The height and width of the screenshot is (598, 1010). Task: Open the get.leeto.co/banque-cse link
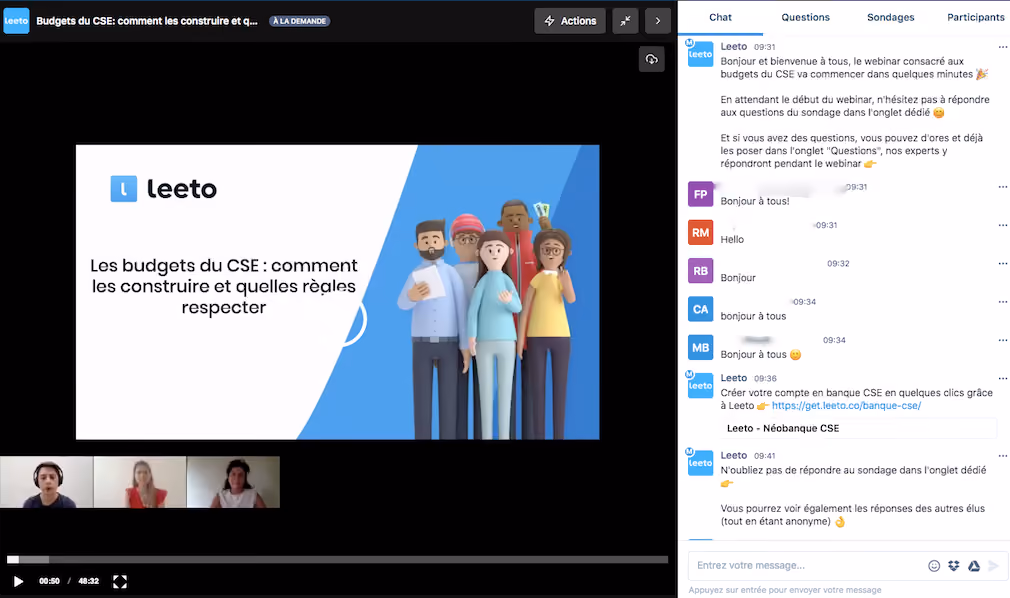[x=846, y=405]
